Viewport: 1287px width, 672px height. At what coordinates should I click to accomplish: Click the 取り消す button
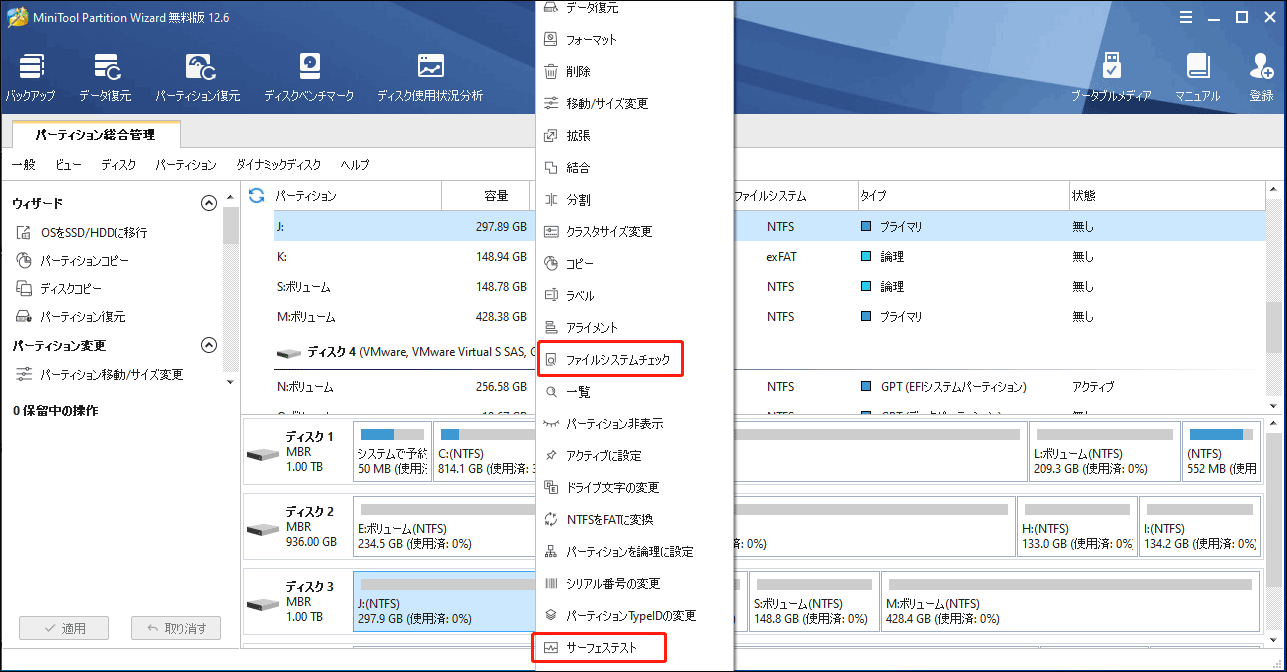click(176, 627)
